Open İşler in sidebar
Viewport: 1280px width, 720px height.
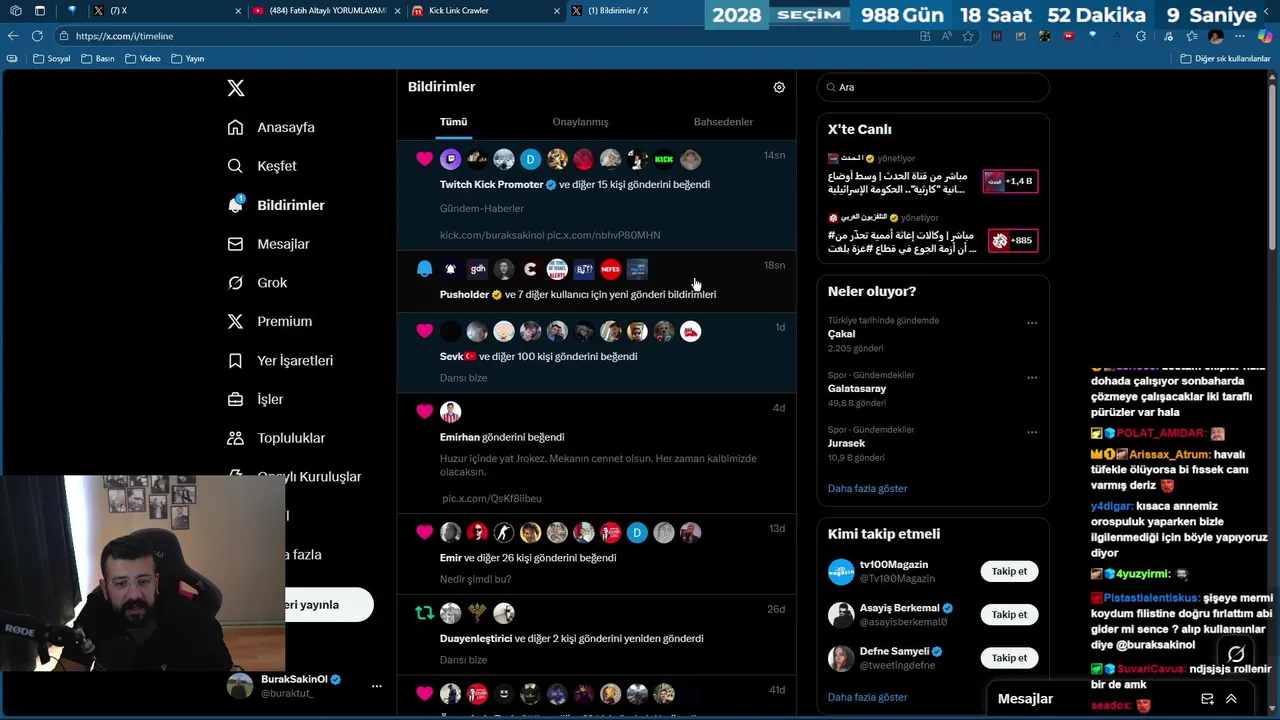tap(256, 399)
